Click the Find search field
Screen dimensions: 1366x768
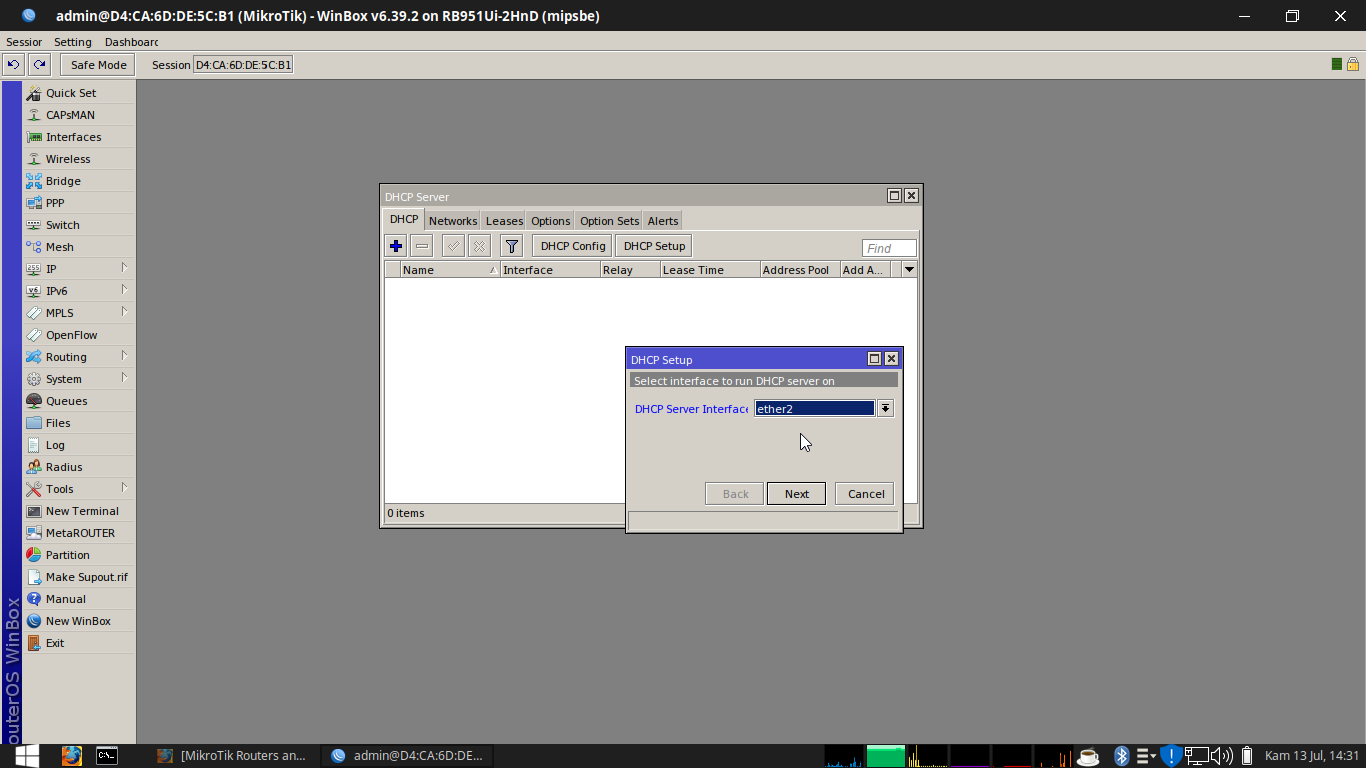889,248
